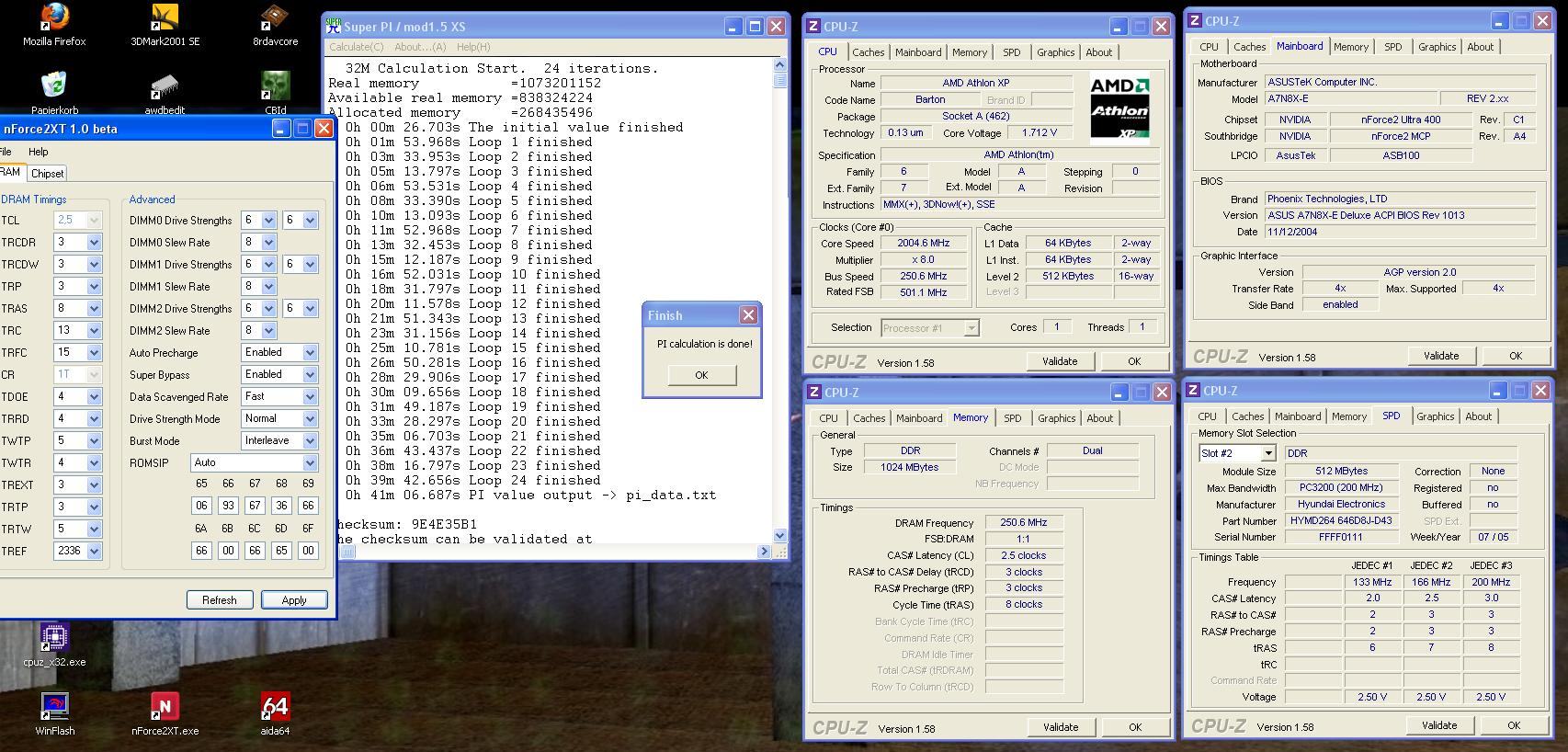Click Super PI horizontal scrollbar right arrow
This screenshot has width=1568, height=752.
click(765, 552)
